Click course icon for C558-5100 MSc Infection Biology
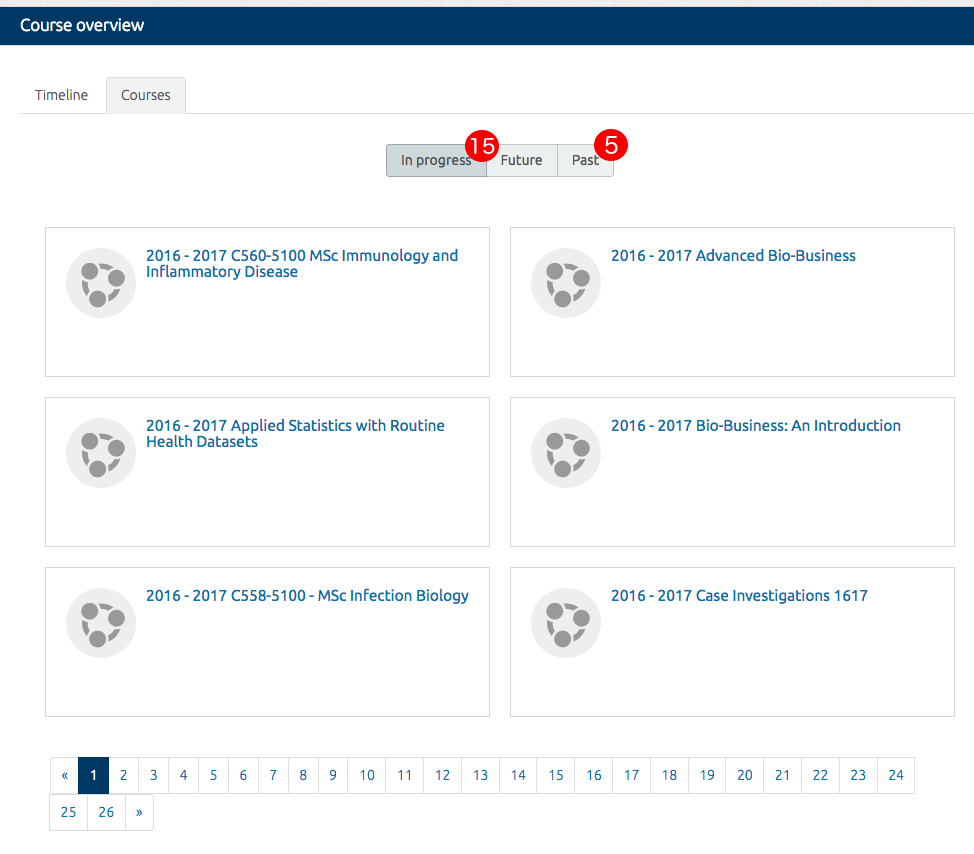The height and width of the screenshot is (854, 974). pos(101,623)
